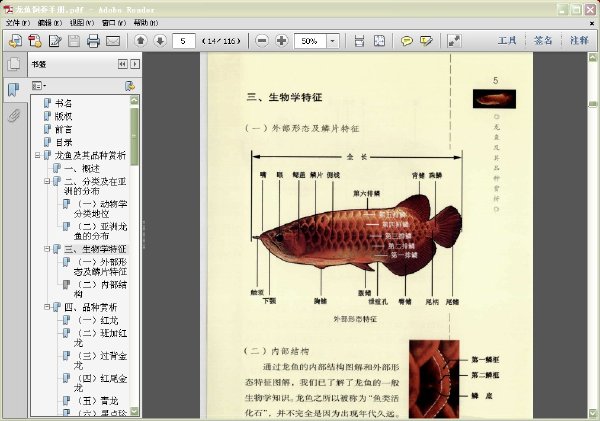
Task: Click the fit one full page icon
Action: [x=379, y=41]
